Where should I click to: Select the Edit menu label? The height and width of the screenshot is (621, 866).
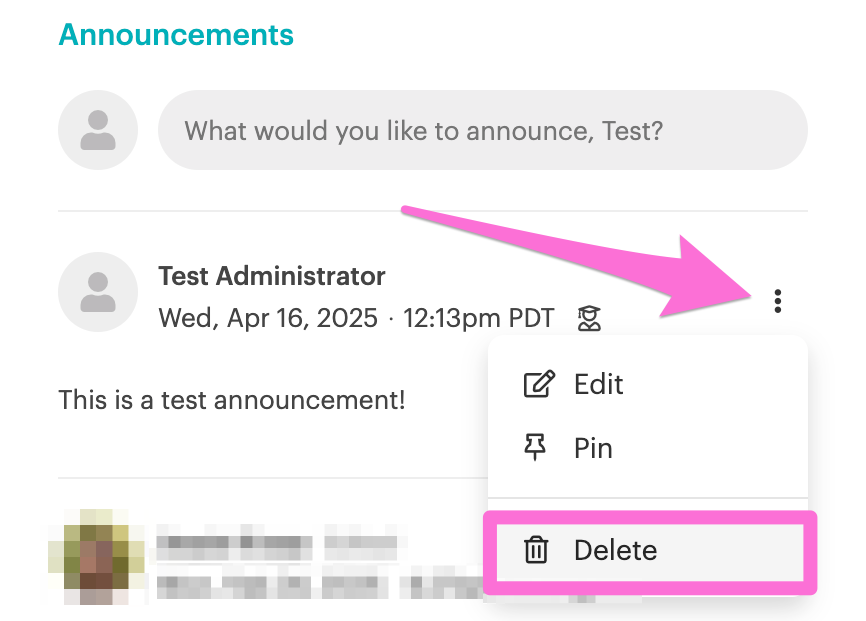598,385
